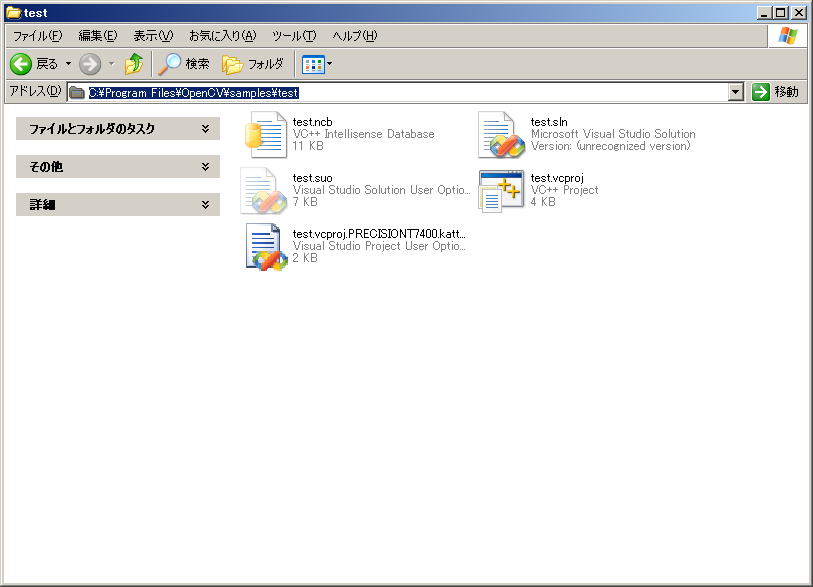This screenshot has height=587, width=813.
Task: Open the Views dropdown arrow
Action: pyautogui.click(x=330, y=64)
